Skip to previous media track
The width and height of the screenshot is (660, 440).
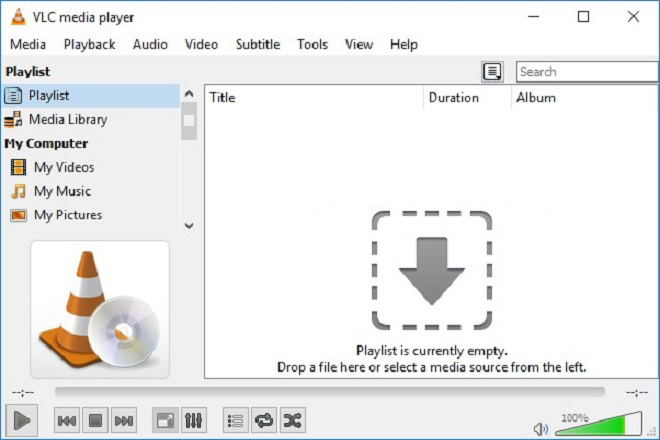pos(67,420)
